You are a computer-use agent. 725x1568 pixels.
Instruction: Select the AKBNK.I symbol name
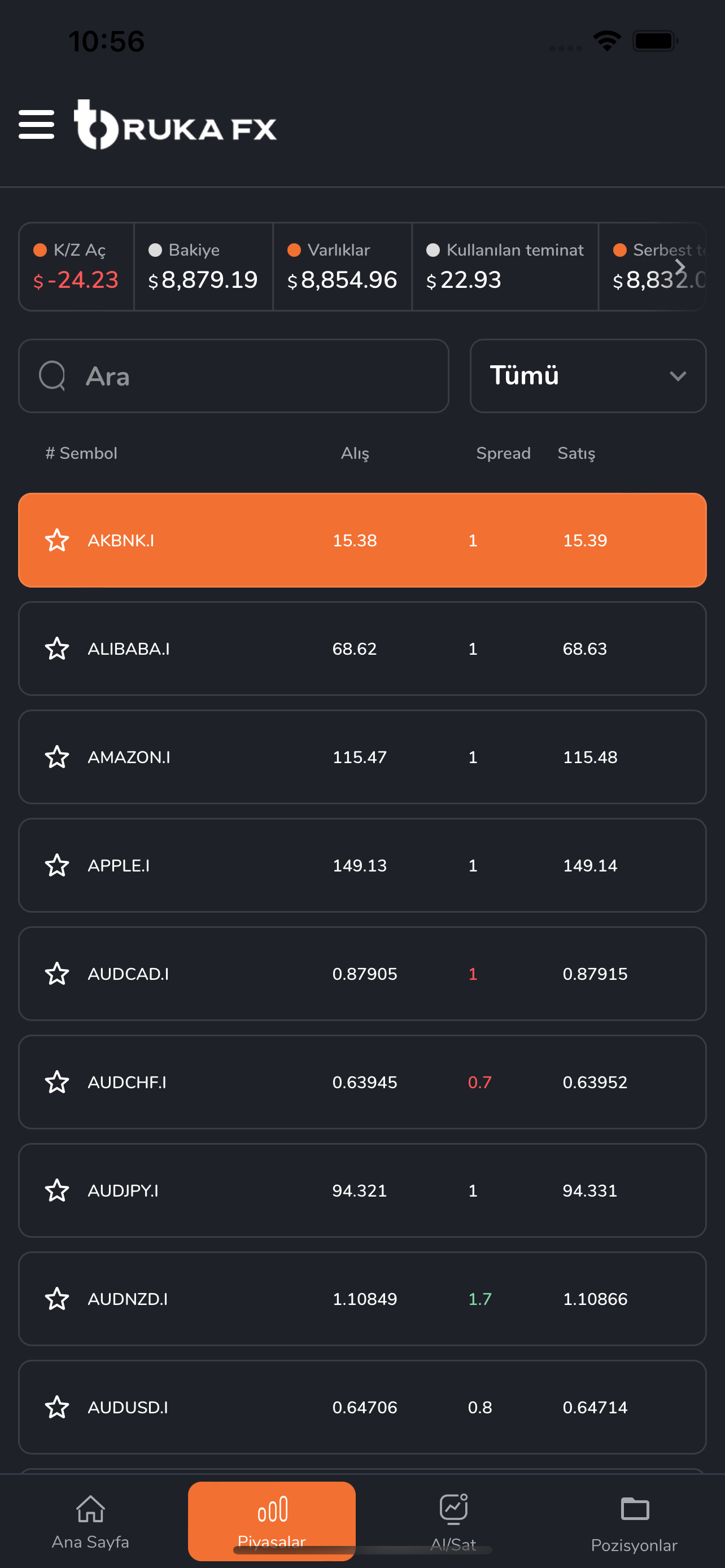(x=121, y=540)
